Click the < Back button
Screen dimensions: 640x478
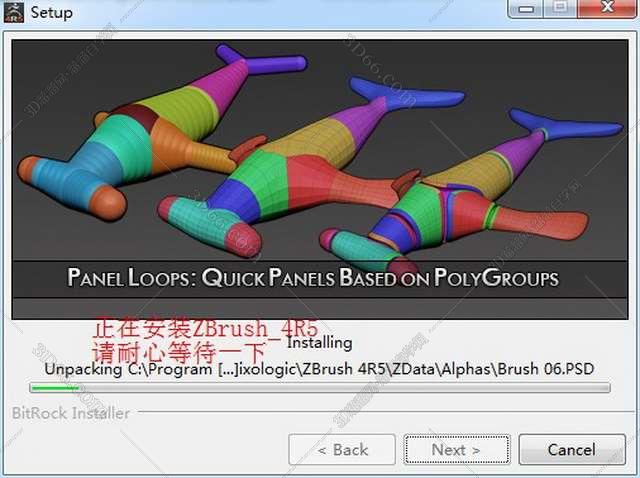point(342,449)
